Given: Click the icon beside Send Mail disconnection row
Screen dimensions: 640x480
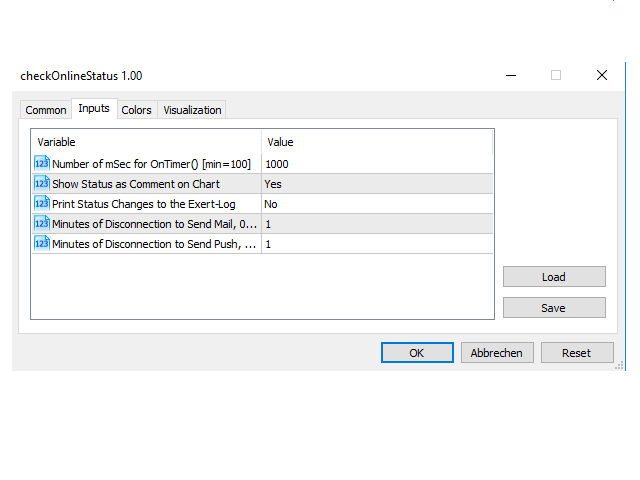Looking at the screenshot, I should point(41,223).
